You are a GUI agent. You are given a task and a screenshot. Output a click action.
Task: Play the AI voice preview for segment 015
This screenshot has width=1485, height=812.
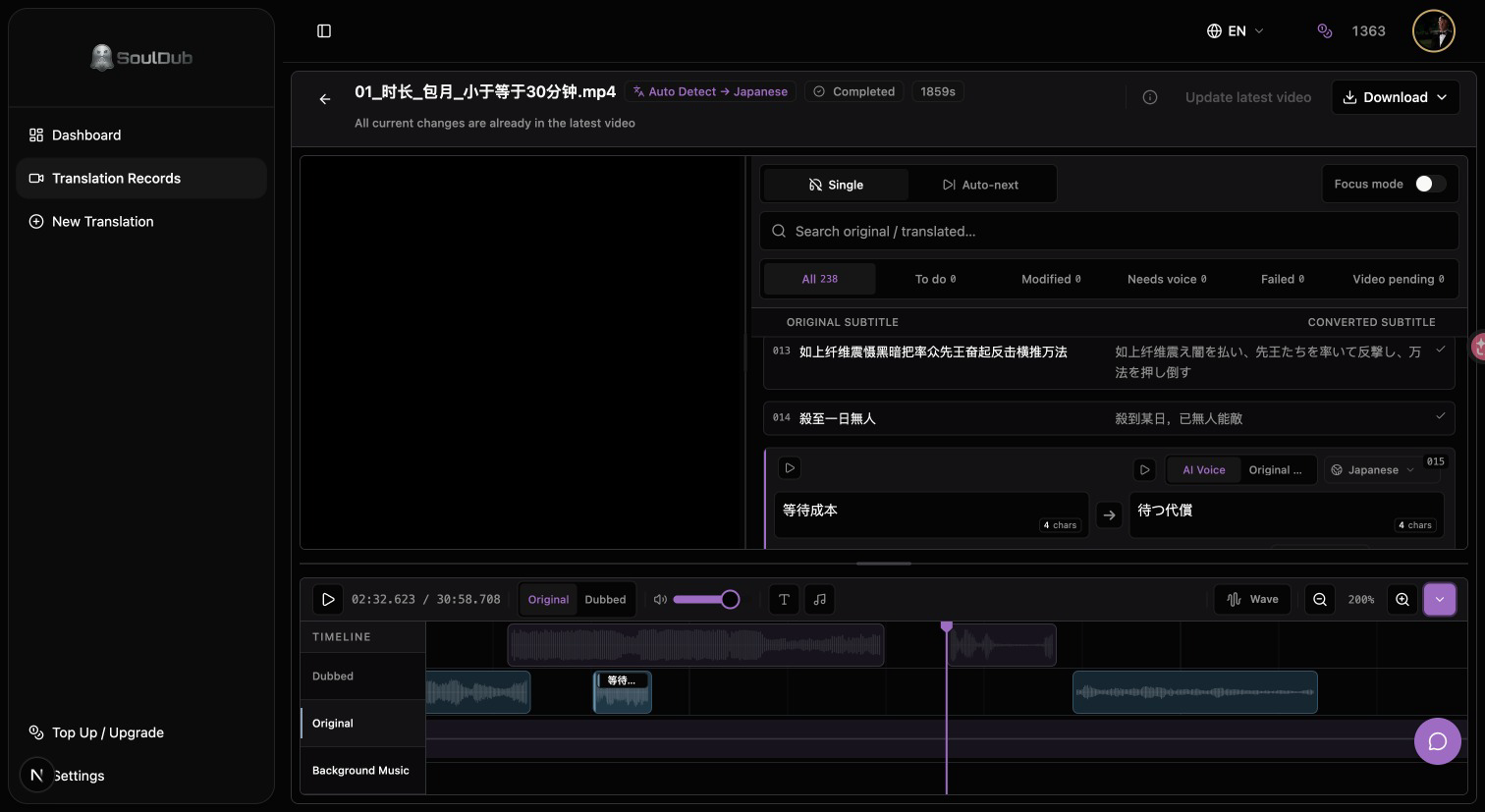coord(1144,470)
